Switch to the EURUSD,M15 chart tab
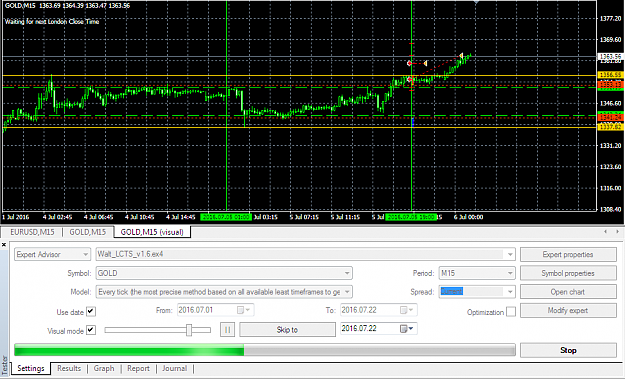 pyautogui.click(x=32, y=232)
